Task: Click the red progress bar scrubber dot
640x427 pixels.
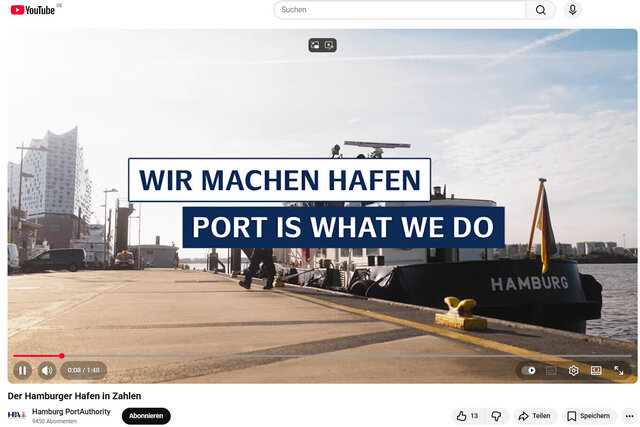Action: pyautogui.click(x=62, y=356)
